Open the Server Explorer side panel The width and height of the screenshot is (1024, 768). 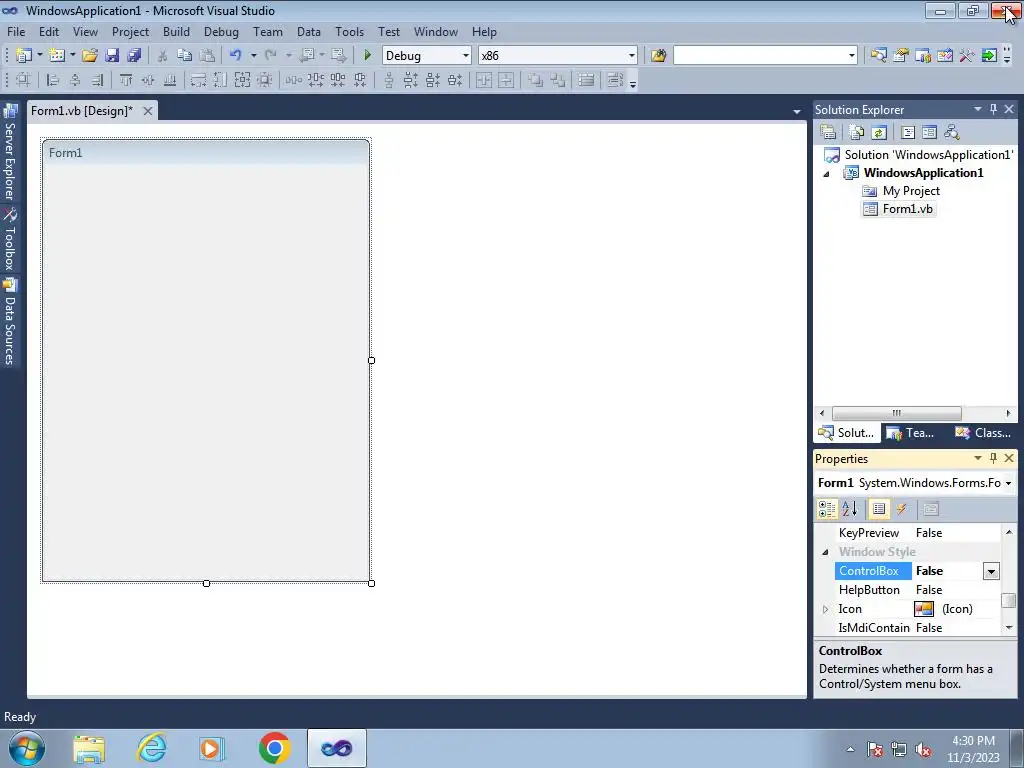[10, 153]
